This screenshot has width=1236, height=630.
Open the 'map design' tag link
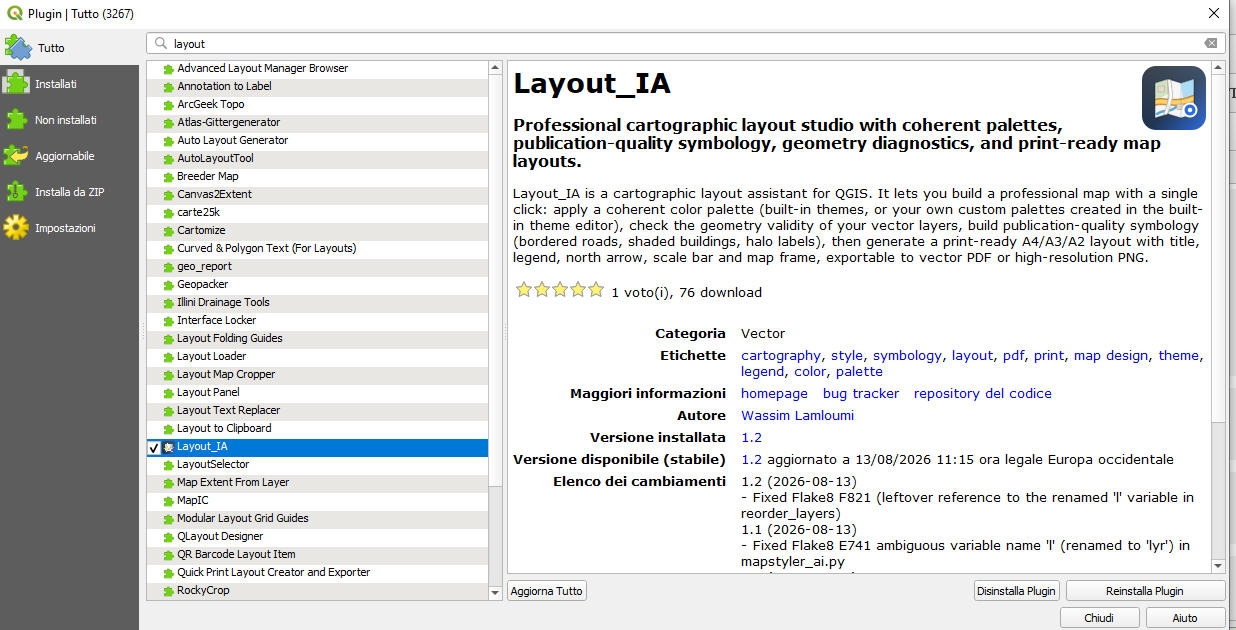click(x=1112, y=355)
